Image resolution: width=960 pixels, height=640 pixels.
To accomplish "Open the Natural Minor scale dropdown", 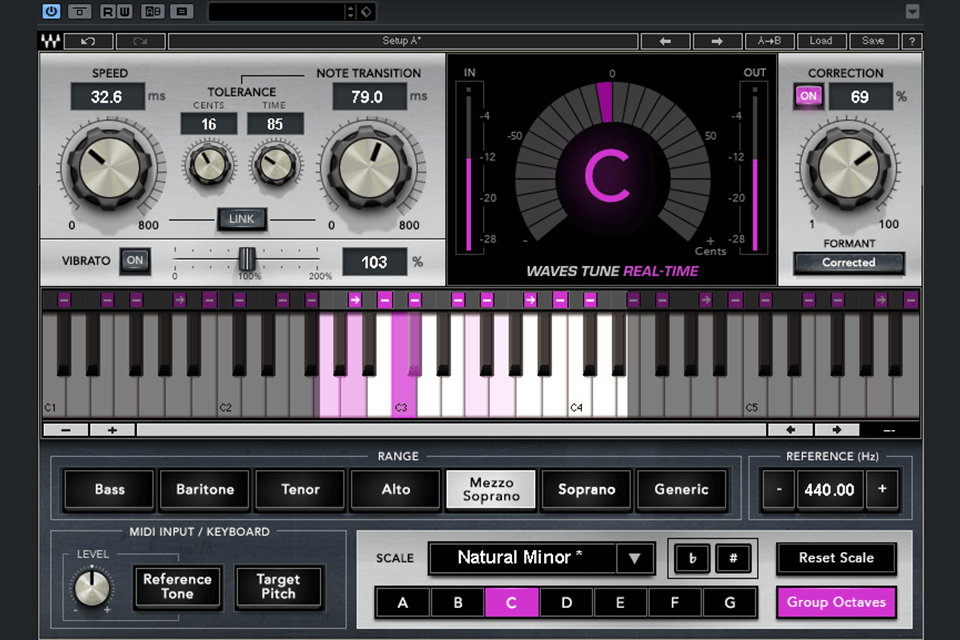I will (540, 558).
